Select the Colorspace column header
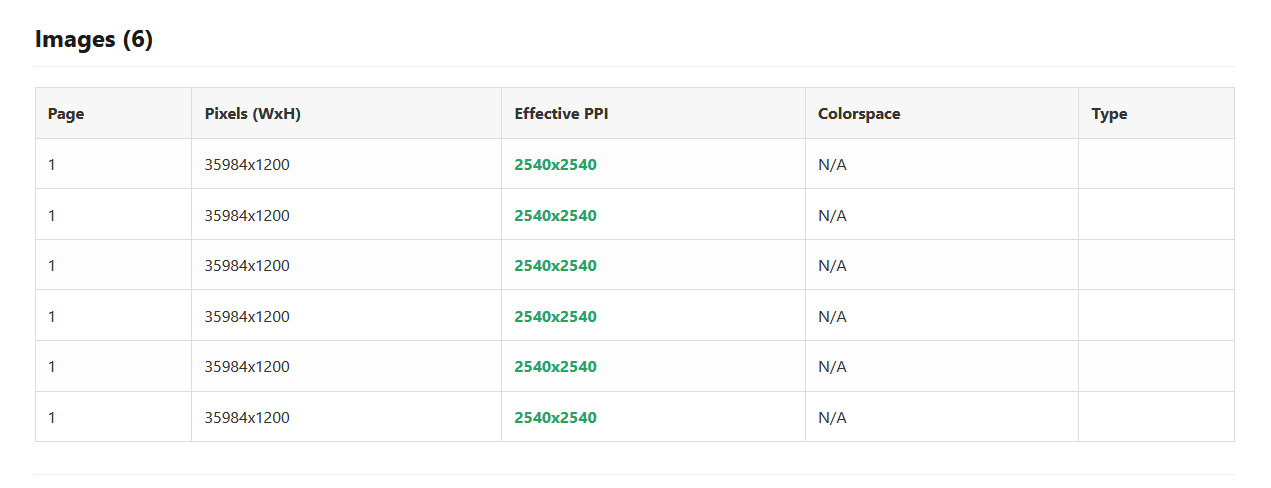Screen dimensions: 1271x488 pos(859,114)
